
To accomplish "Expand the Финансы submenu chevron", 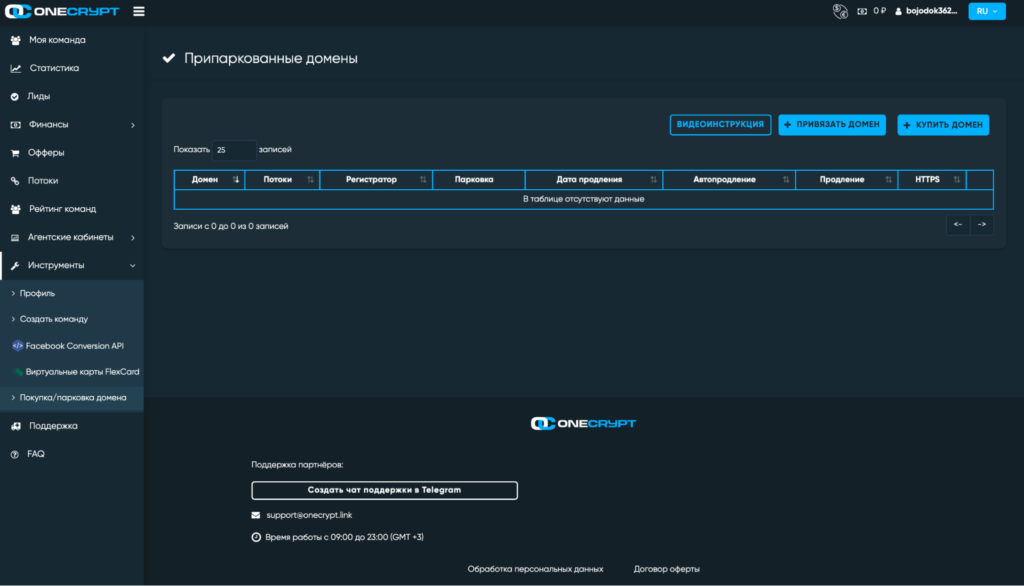I will (133, 125).
